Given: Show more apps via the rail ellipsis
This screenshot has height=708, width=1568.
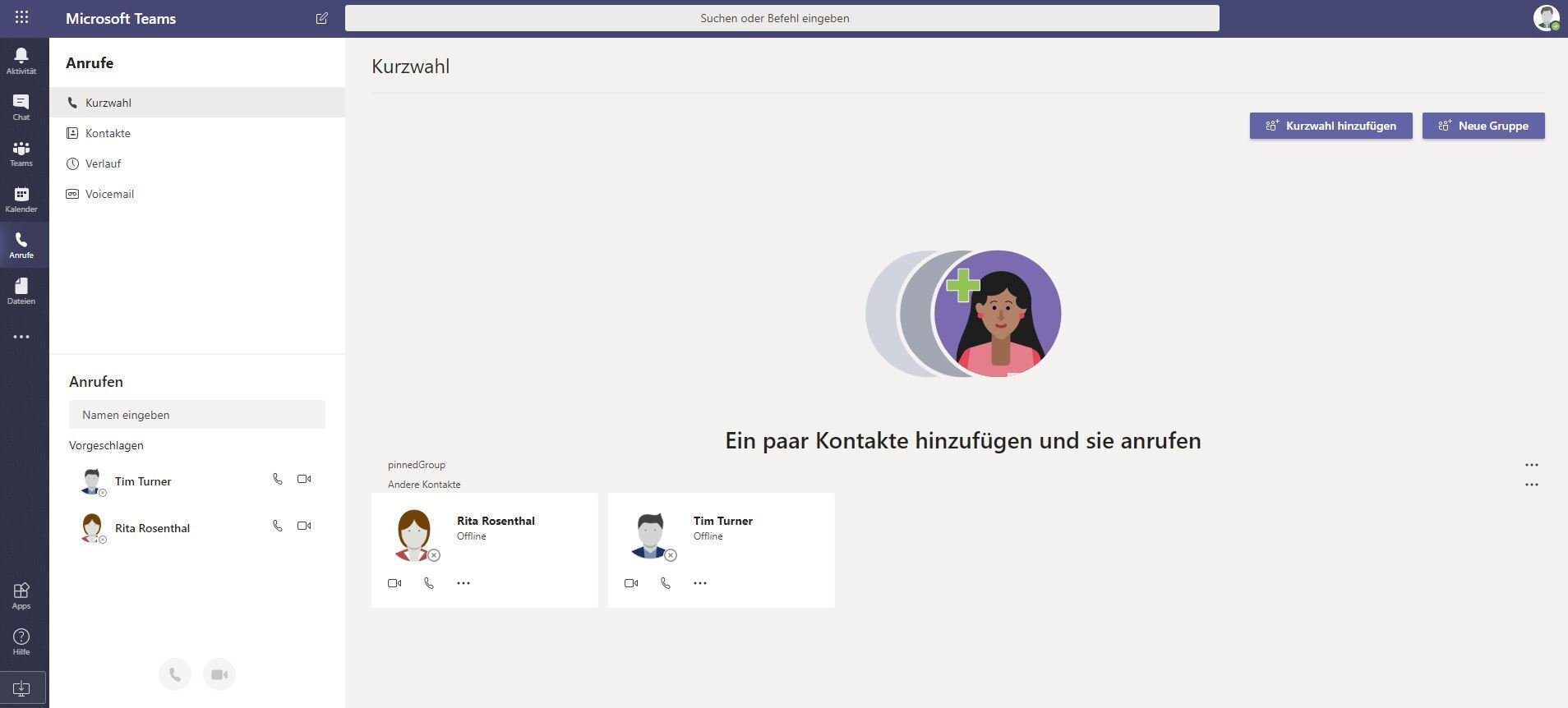Looking at the screenshot, I should pyautogui.click(x=21, y=337).
